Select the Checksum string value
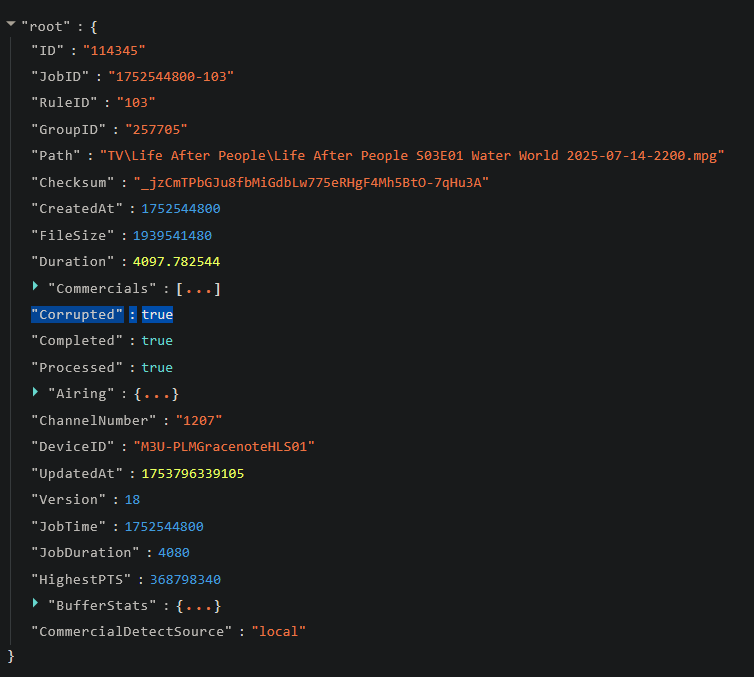The width and height of the screenshot is (754, 677). click(x=311, y=183)
